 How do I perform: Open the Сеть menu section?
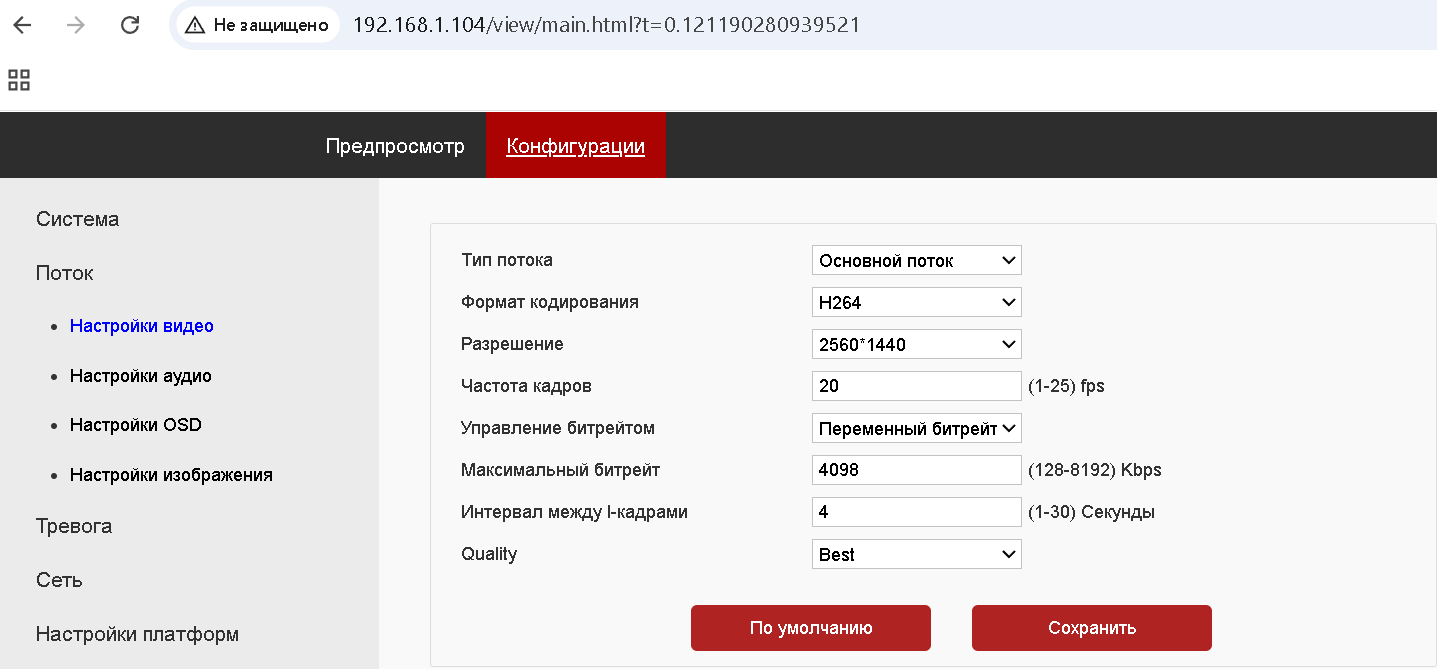[59, 580]
